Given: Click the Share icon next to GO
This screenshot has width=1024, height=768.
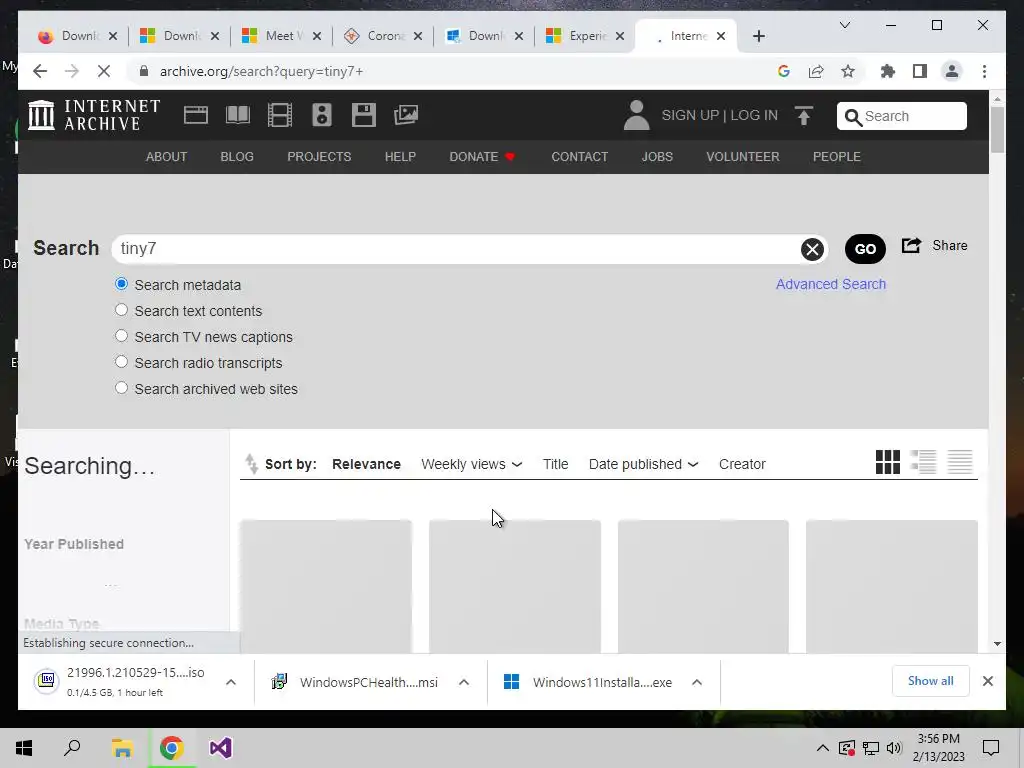Looking at the screenshot, I should [x=911, y=246].
